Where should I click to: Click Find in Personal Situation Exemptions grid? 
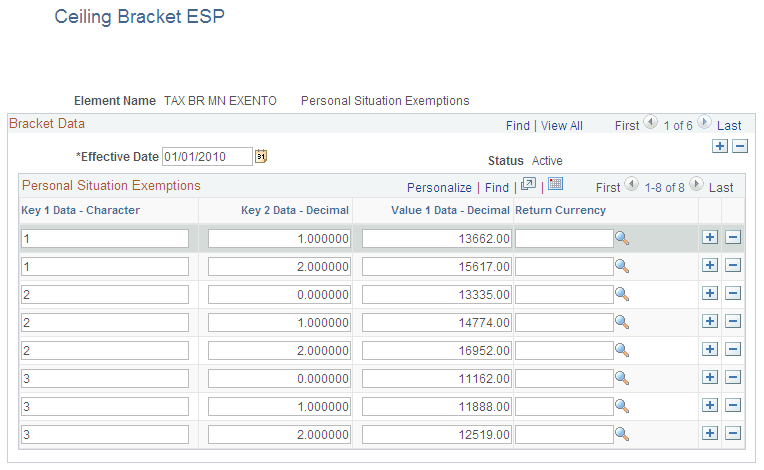(497, 188)
